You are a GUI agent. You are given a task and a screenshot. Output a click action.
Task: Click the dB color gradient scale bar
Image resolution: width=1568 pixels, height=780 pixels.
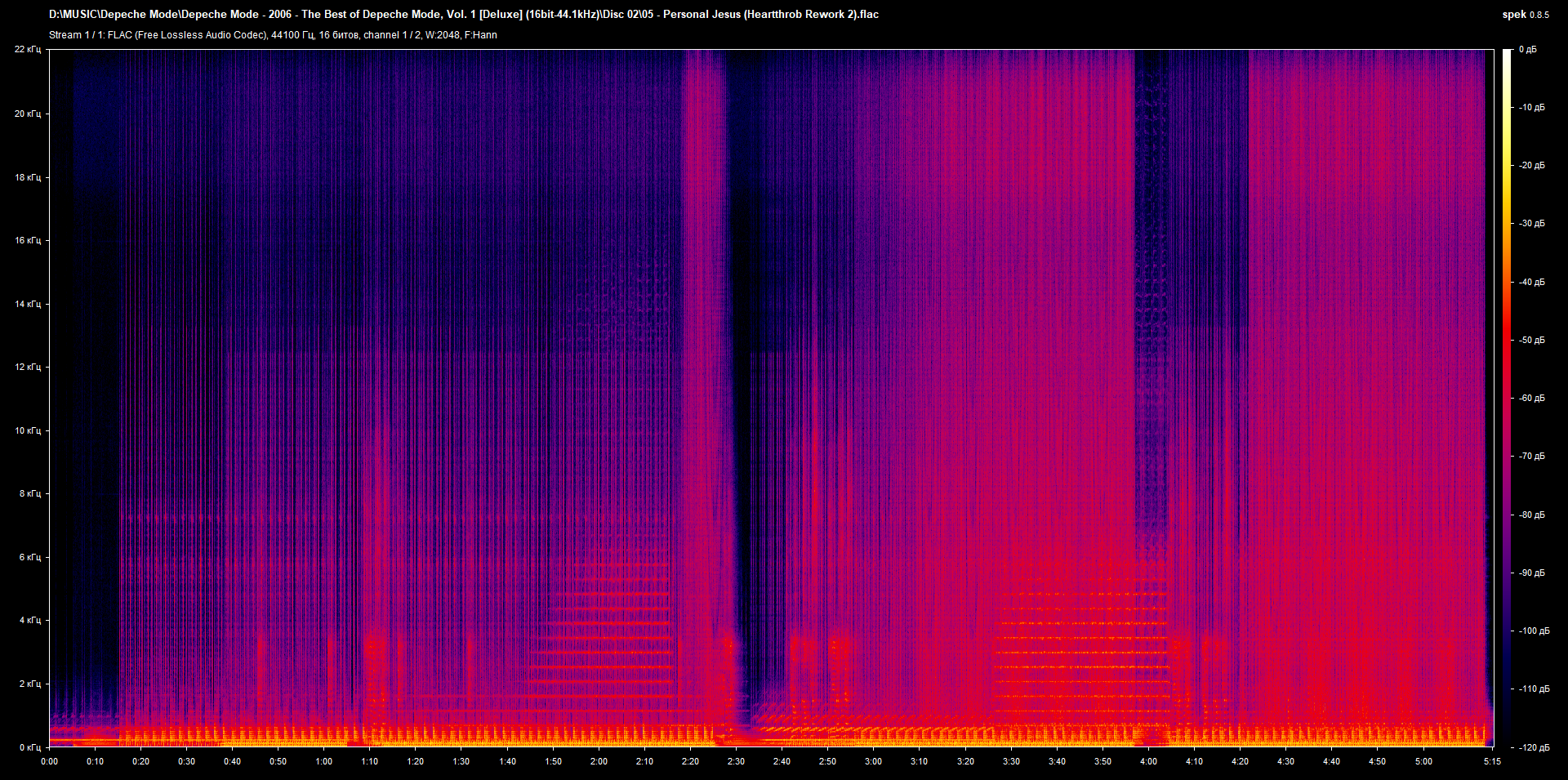click(x=1507, y=398)
